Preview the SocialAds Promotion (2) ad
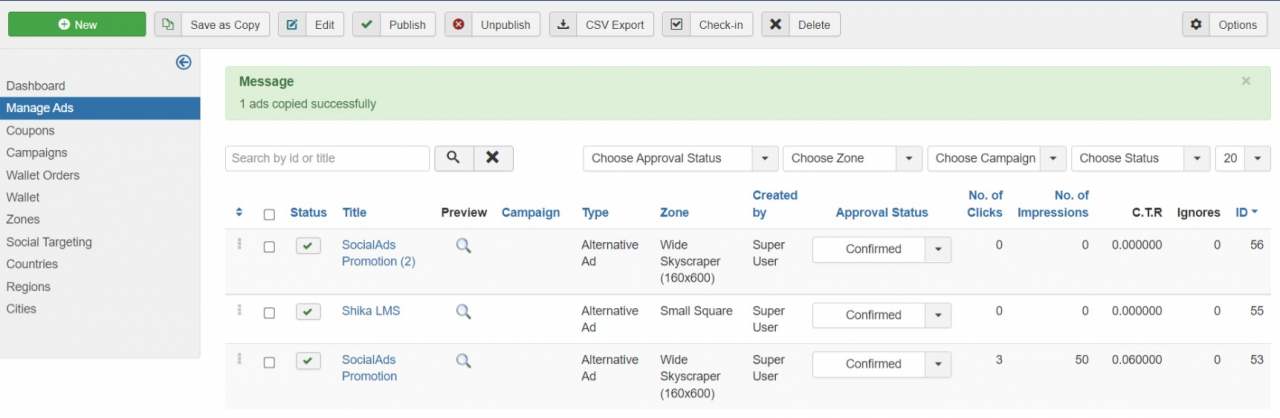 tap(463, 245)
